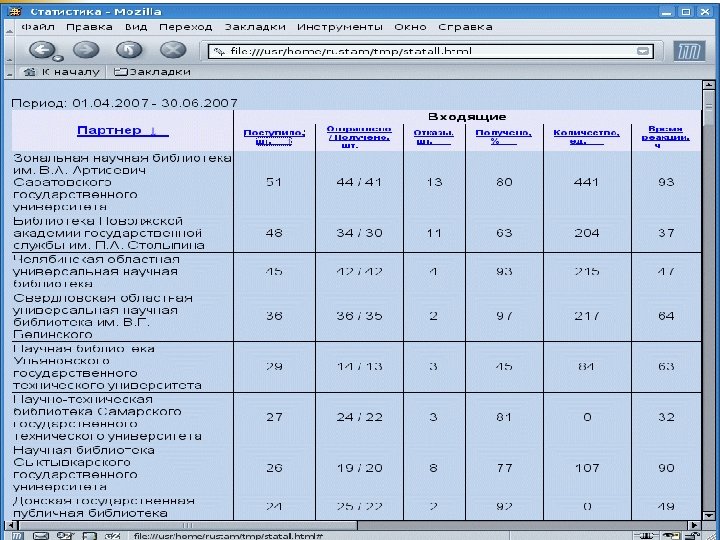Sort by the Время реакции, ч header
720x540 pixels.
665,137
